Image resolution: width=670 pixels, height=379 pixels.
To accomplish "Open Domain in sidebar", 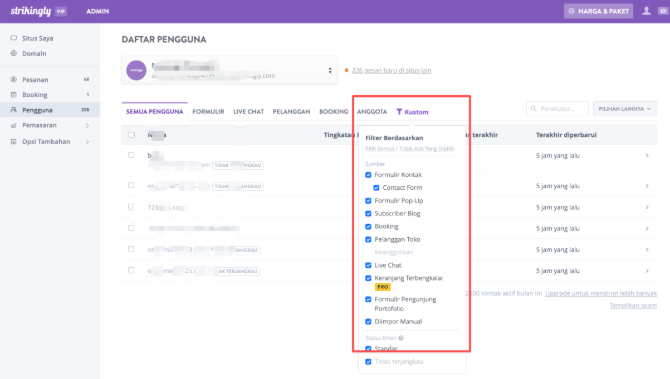I will [34, 53].
